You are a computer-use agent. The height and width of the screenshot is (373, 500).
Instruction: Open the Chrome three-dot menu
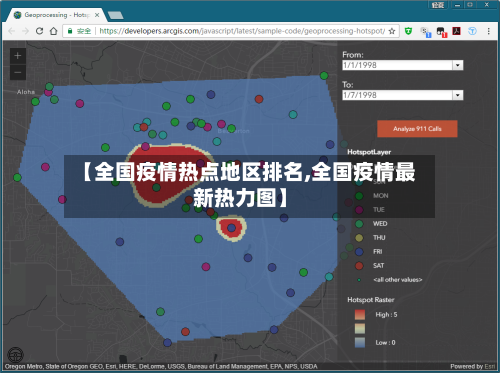coord(489,31)
